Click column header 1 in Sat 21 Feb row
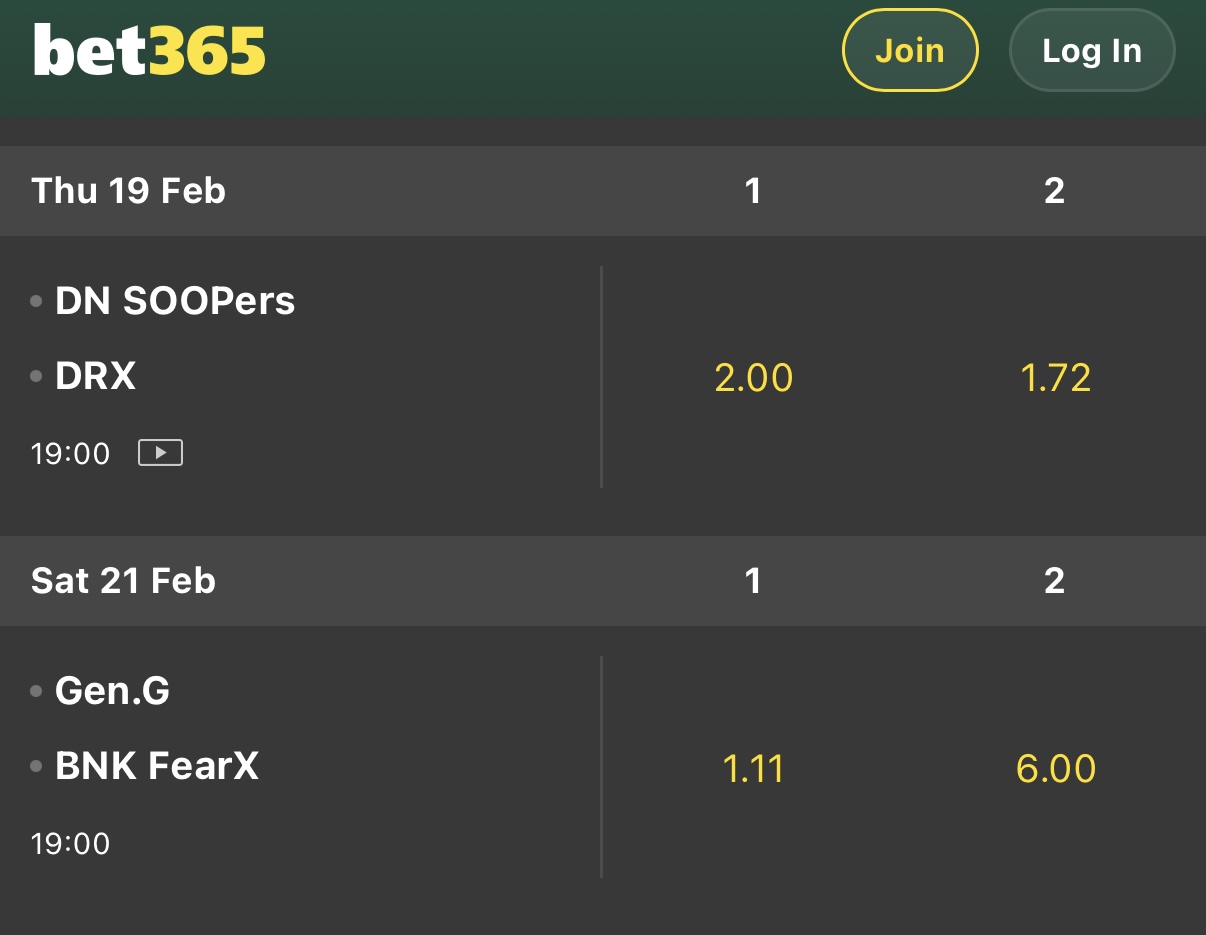Screen dimensions: 1206x935 (x=753, y=581)
